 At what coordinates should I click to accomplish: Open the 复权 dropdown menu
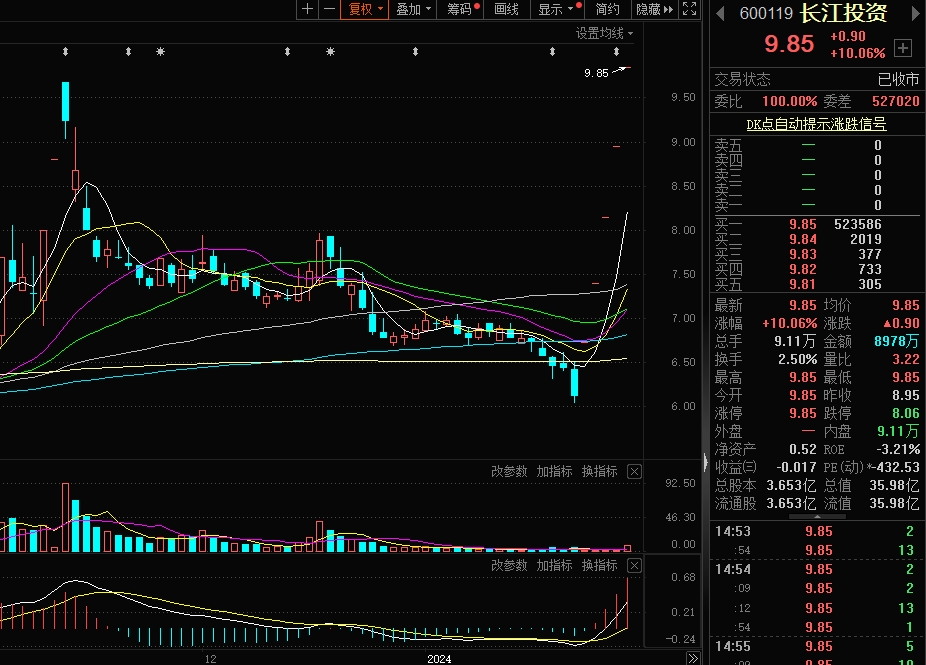(365, 9)
